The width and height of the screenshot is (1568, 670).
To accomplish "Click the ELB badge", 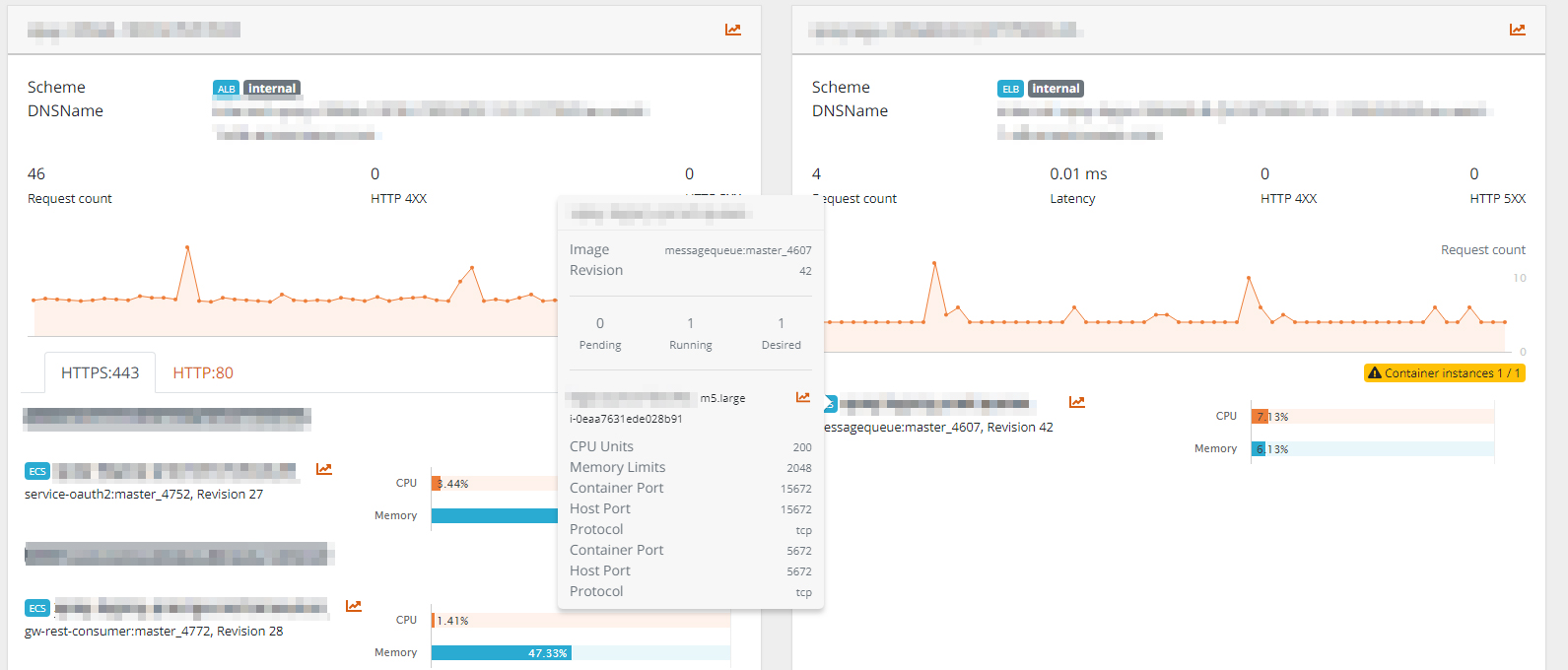I will 1011,89.
